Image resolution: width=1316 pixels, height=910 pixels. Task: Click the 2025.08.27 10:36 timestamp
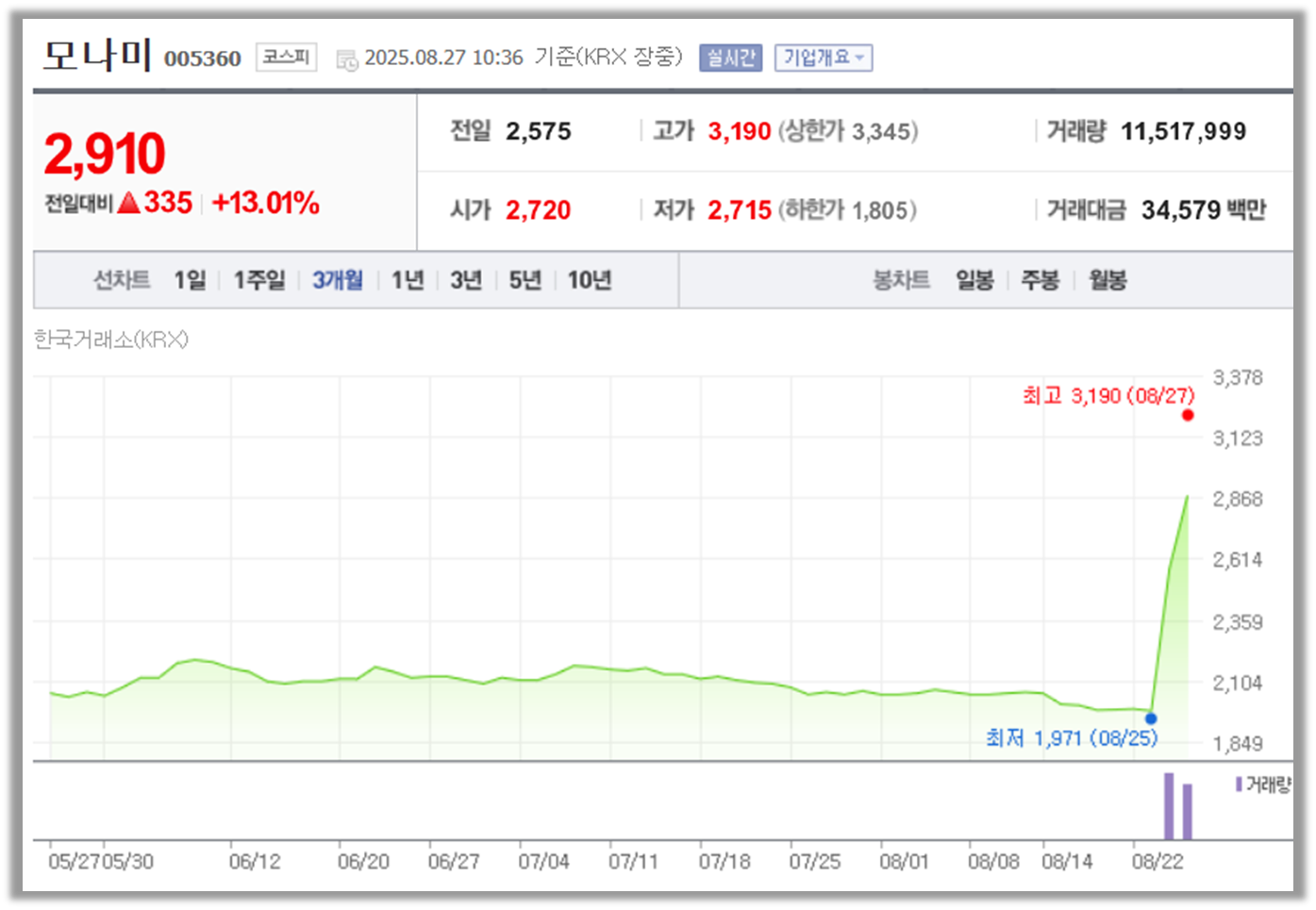[443, 58]
